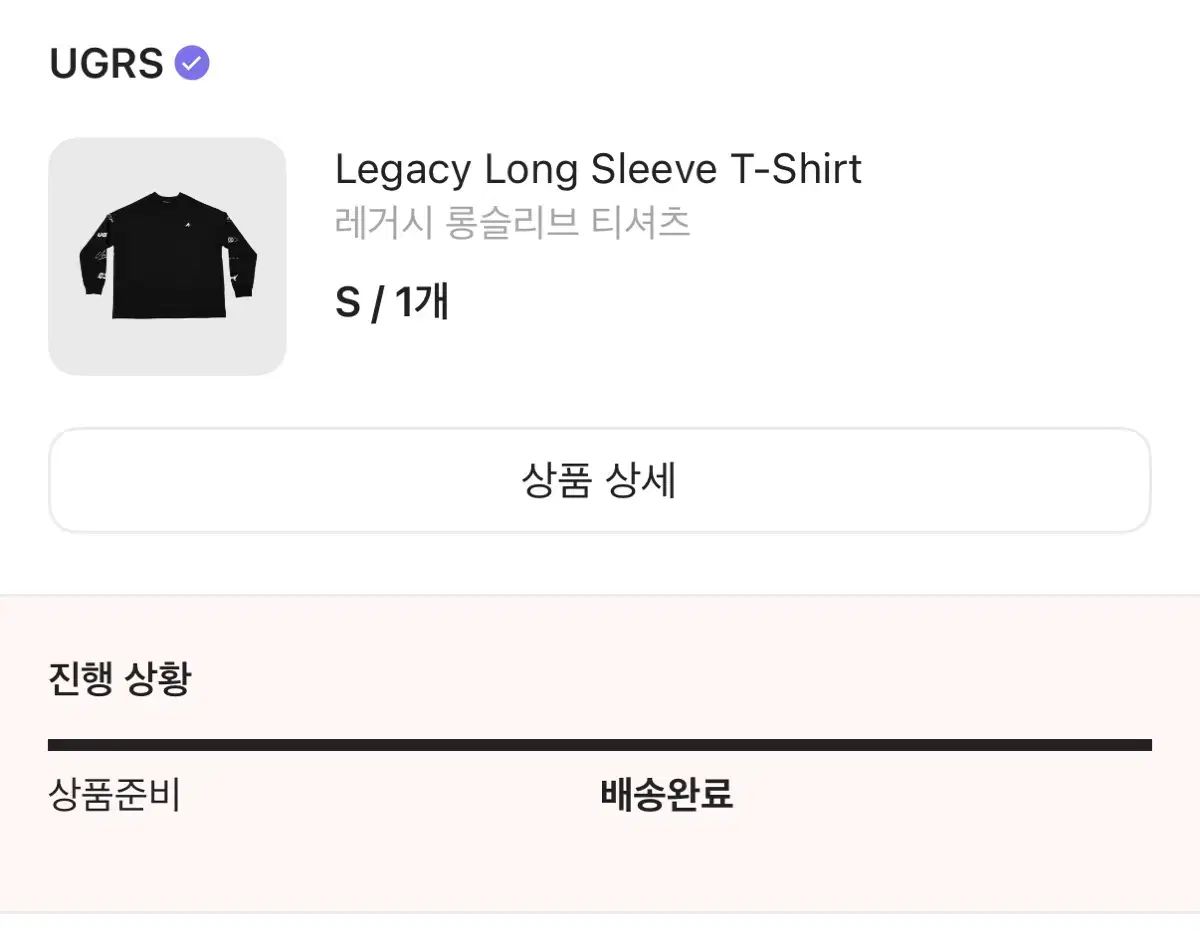
Task: Click the progress bar above 배송완료
Action: 666,745
